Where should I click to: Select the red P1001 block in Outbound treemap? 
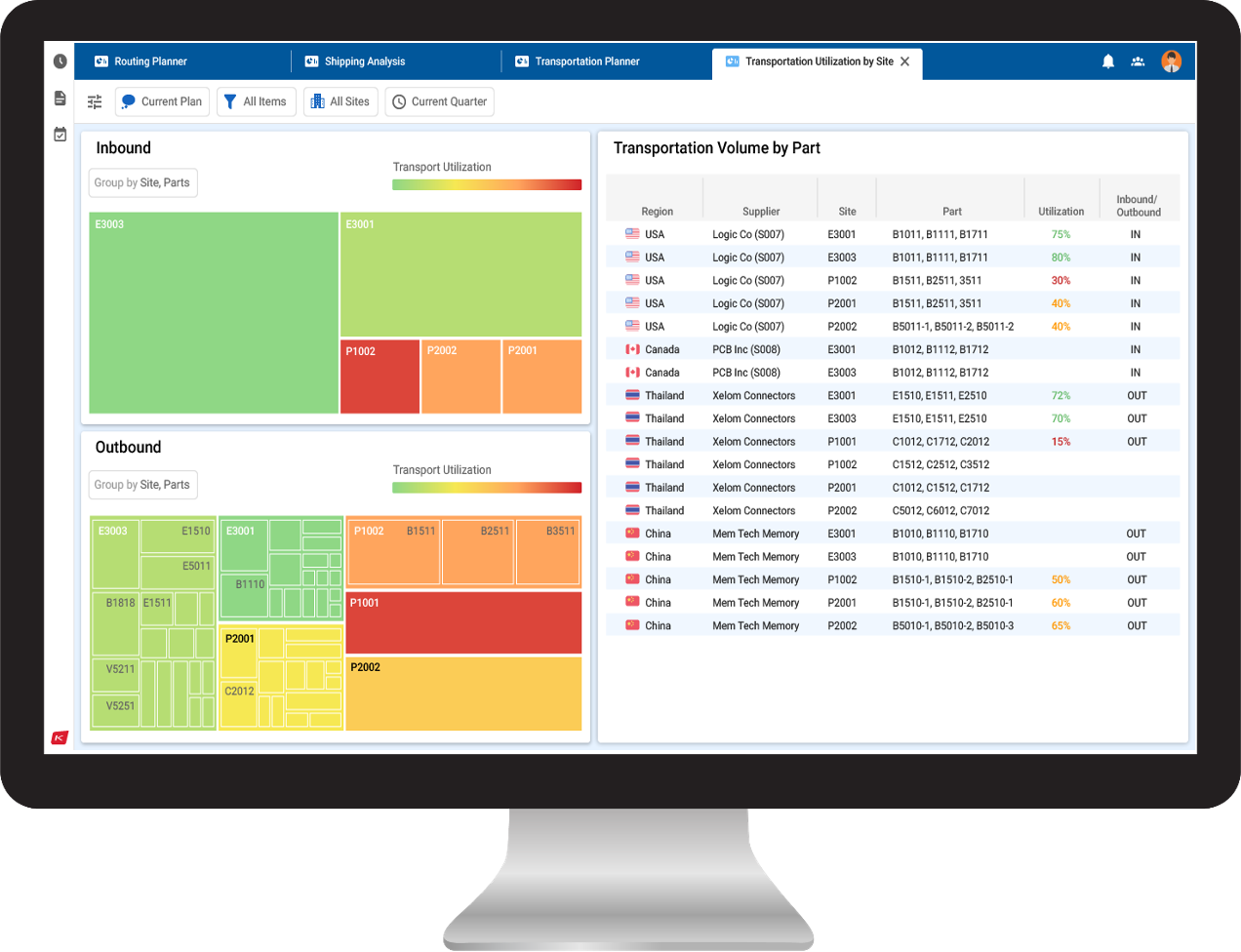462,622
